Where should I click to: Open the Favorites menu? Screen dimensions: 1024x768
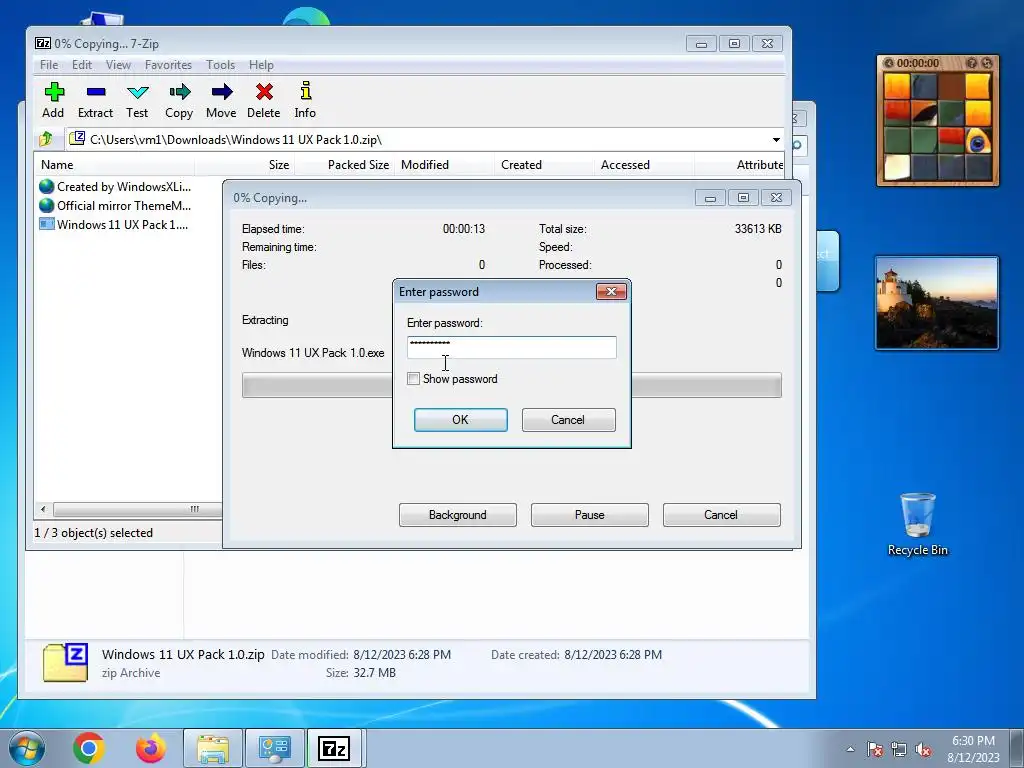[168, 65]
